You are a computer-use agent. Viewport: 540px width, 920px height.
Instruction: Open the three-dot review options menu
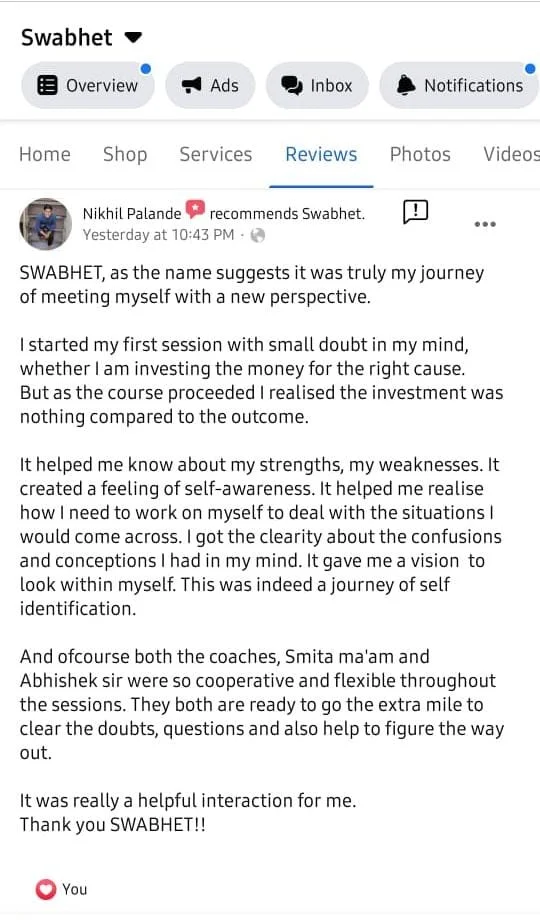click(x=485, y=224)
